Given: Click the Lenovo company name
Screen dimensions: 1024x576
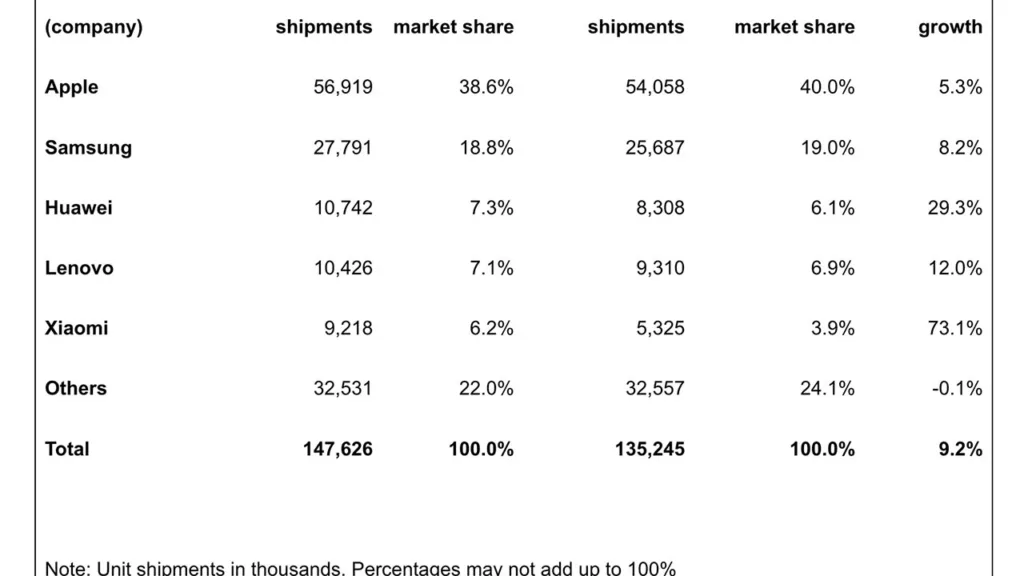Looking at the screenshot, I should pos(79,268).
